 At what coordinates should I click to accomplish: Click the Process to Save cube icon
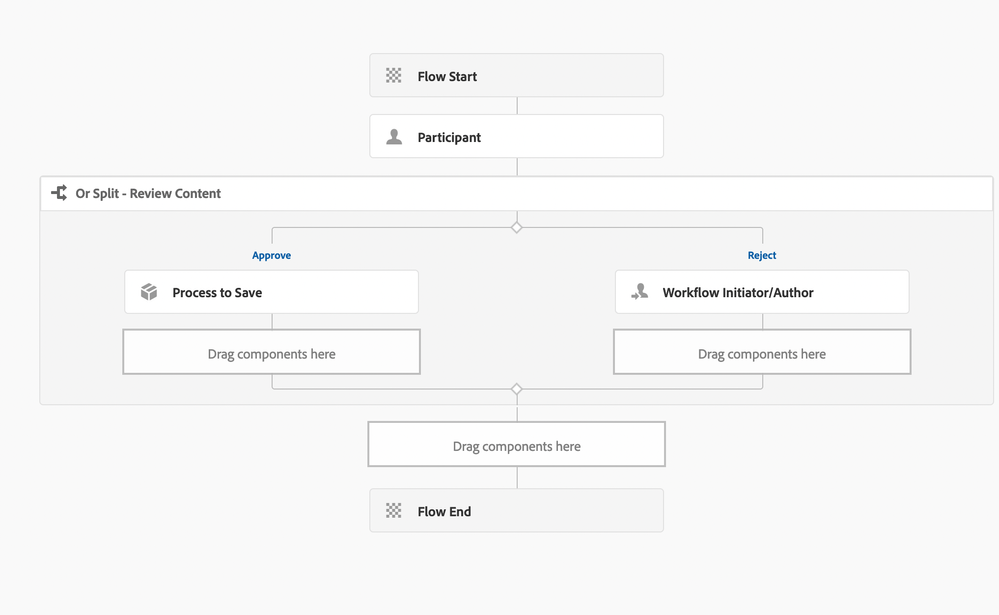point(149,292)
